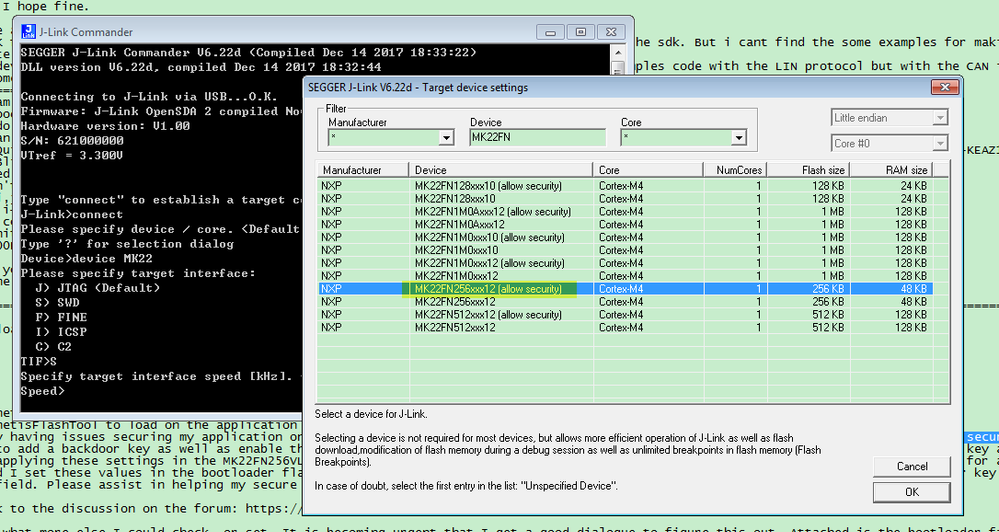Click the 256 KB flash size cell in highlighted row
Screen dimensions: 999x532
[809, 289]
